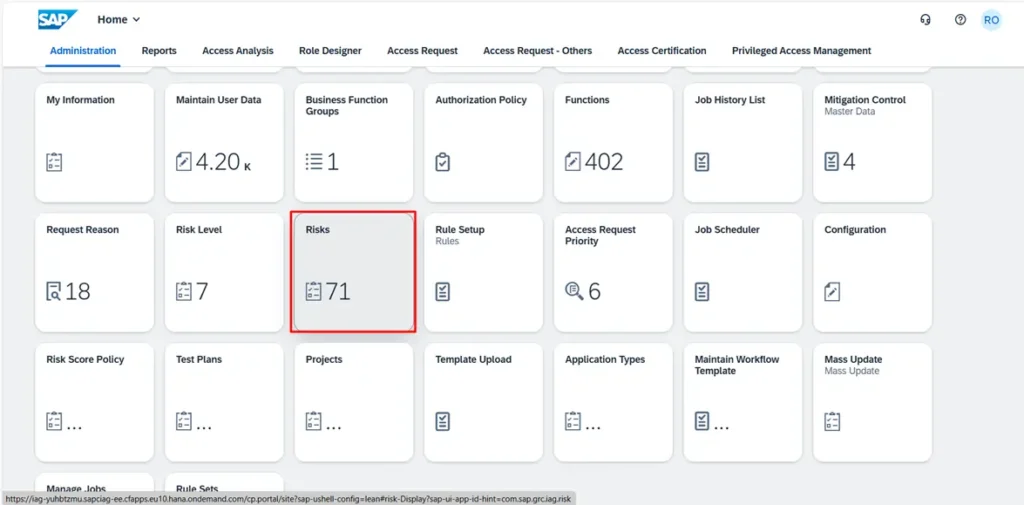Viewport: 1024px width, 505px height.
Task: Open the Job Scheduler tile
Action: click(743, 271)
